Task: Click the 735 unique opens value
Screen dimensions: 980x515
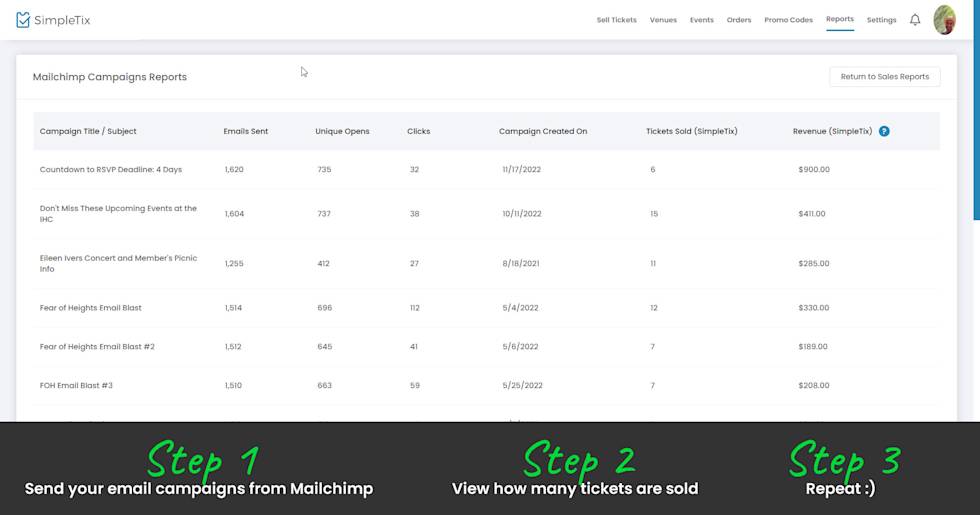Action: (x=324, y=169)
